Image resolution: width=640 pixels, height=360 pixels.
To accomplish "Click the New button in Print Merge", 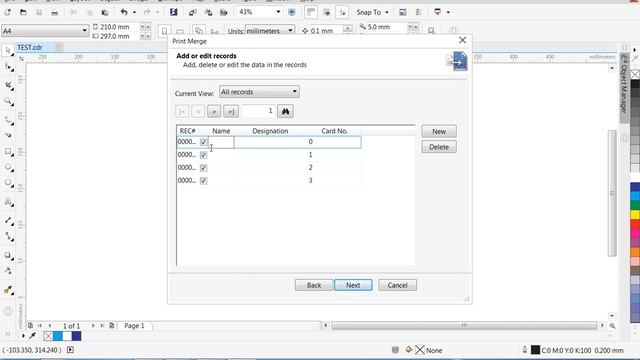I will [x=439, y=131].
